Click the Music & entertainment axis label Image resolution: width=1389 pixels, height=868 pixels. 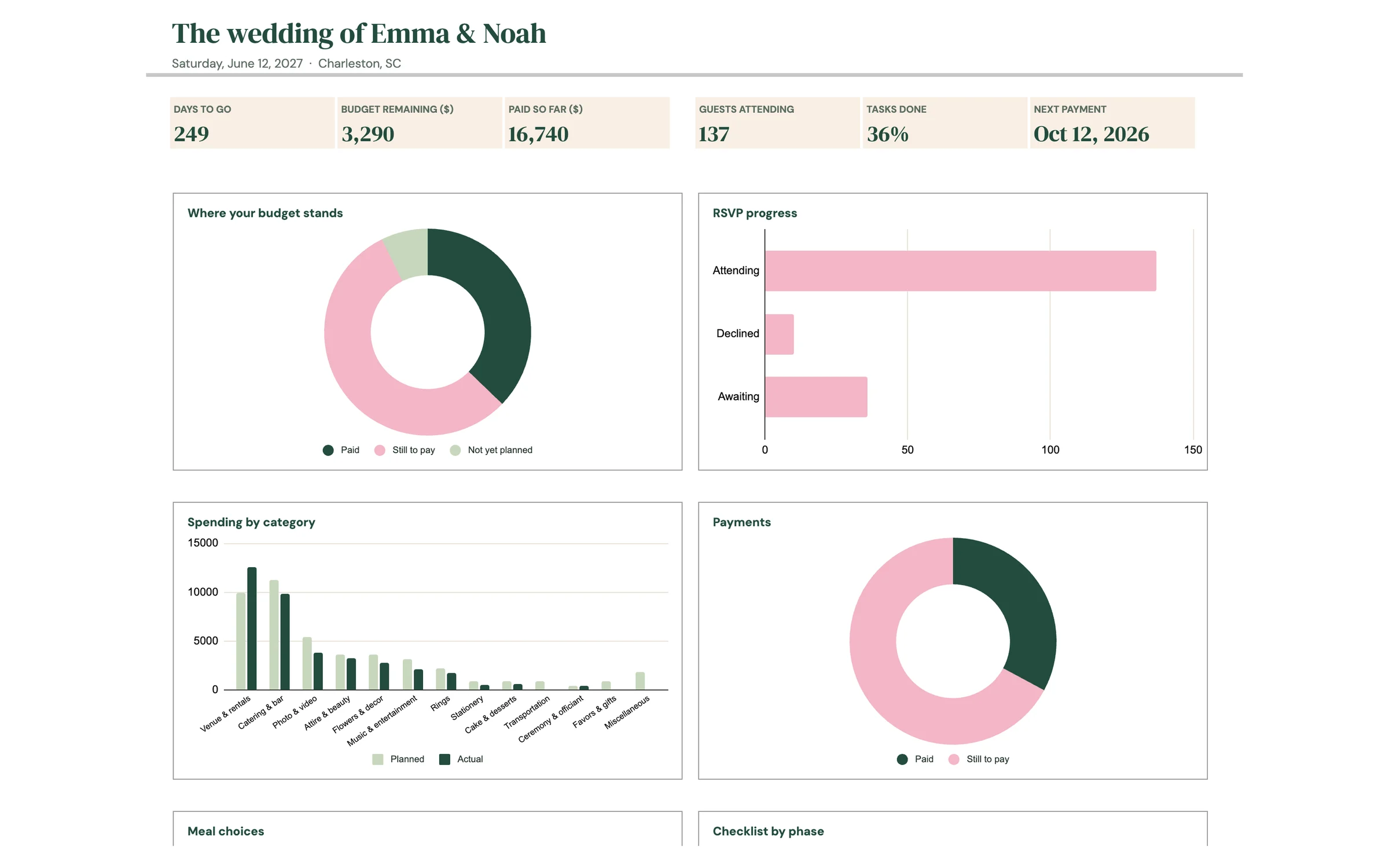tap(382, 720)
